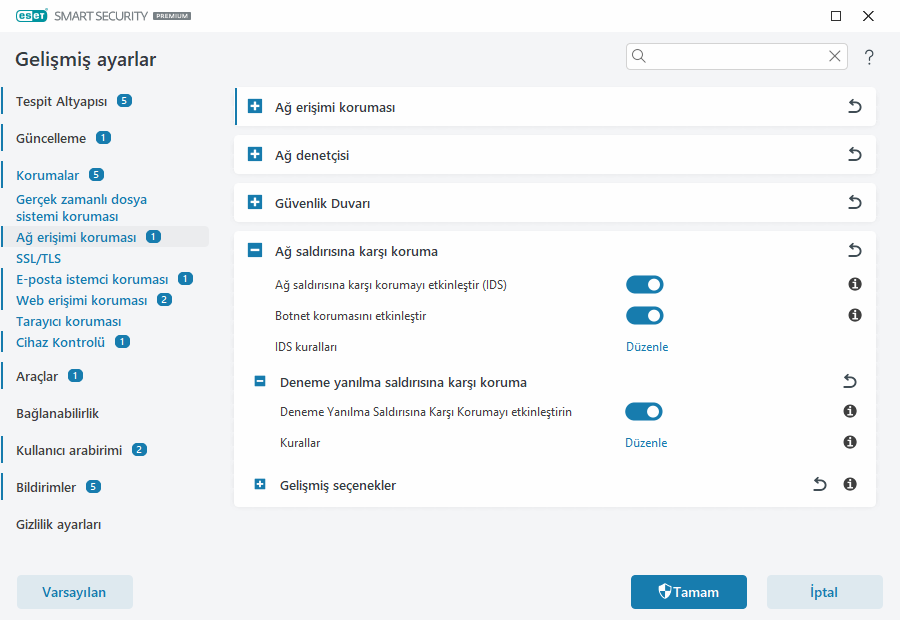Open info icon for IDS etkinleştir setting
Screen dimensions: 900x620
pos(854,285)
